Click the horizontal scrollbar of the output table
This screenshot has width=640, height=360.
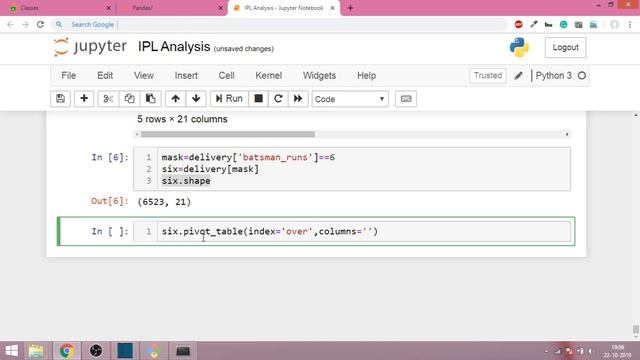tap(228, 134)
